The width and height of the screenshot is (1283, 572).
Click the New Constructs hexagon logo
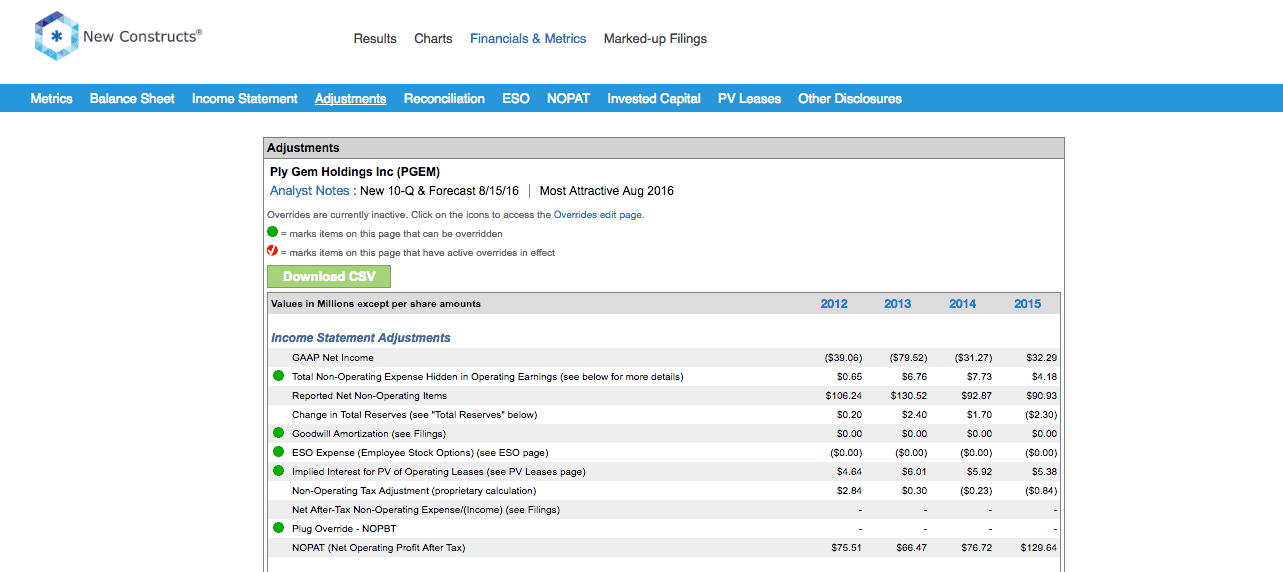pos(55,37)
